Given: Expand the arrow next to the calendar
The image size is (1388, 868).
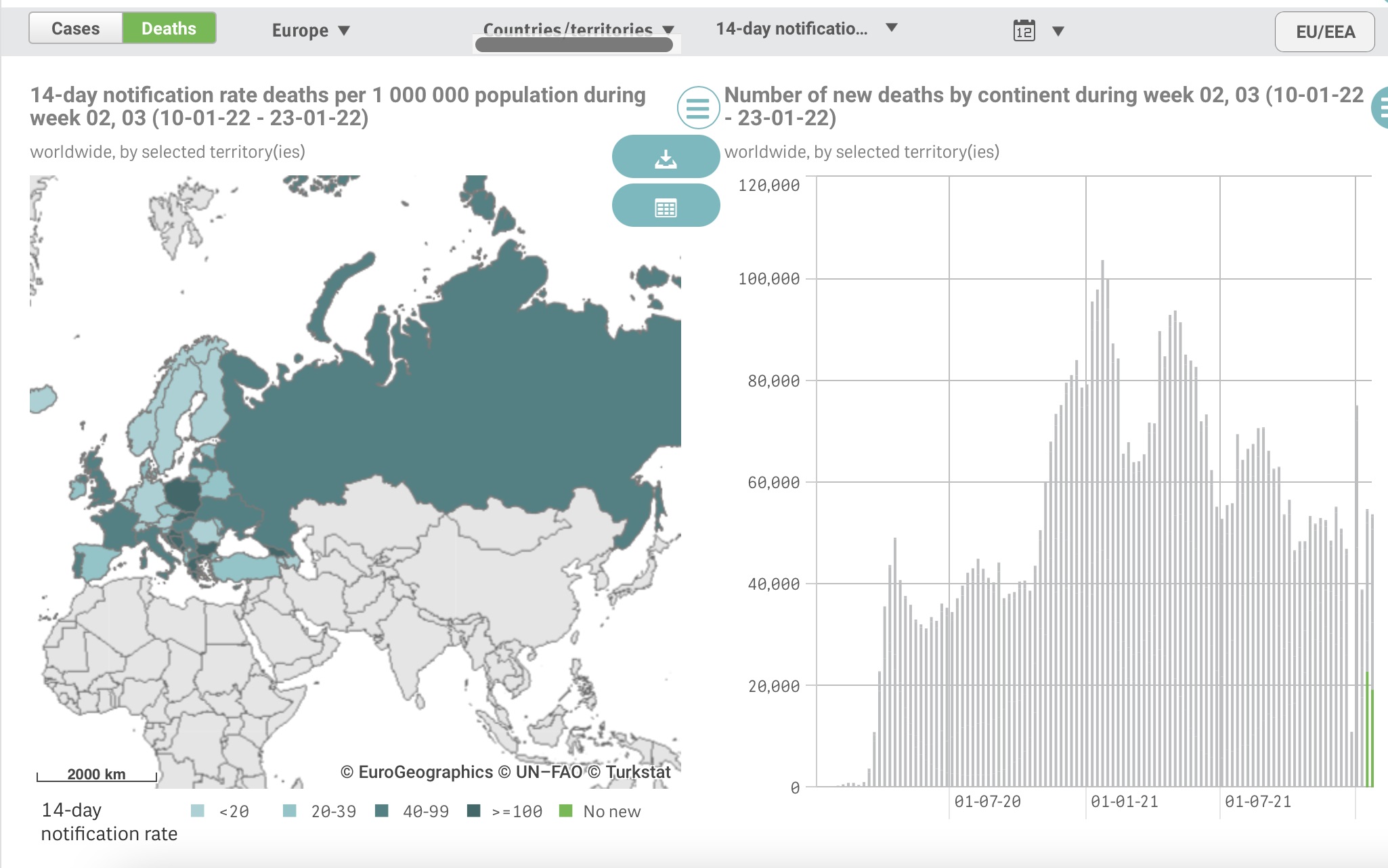Looking at the screenshot, I should 1058,31.
